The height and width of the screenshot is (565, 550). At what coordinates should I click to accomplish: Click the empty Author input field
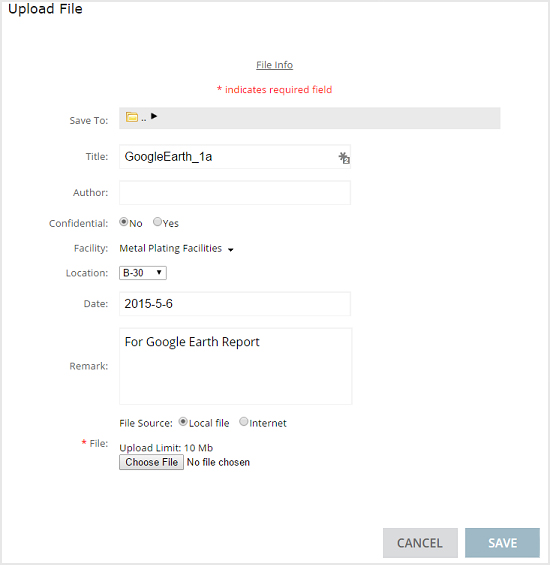tap(235, 193)
